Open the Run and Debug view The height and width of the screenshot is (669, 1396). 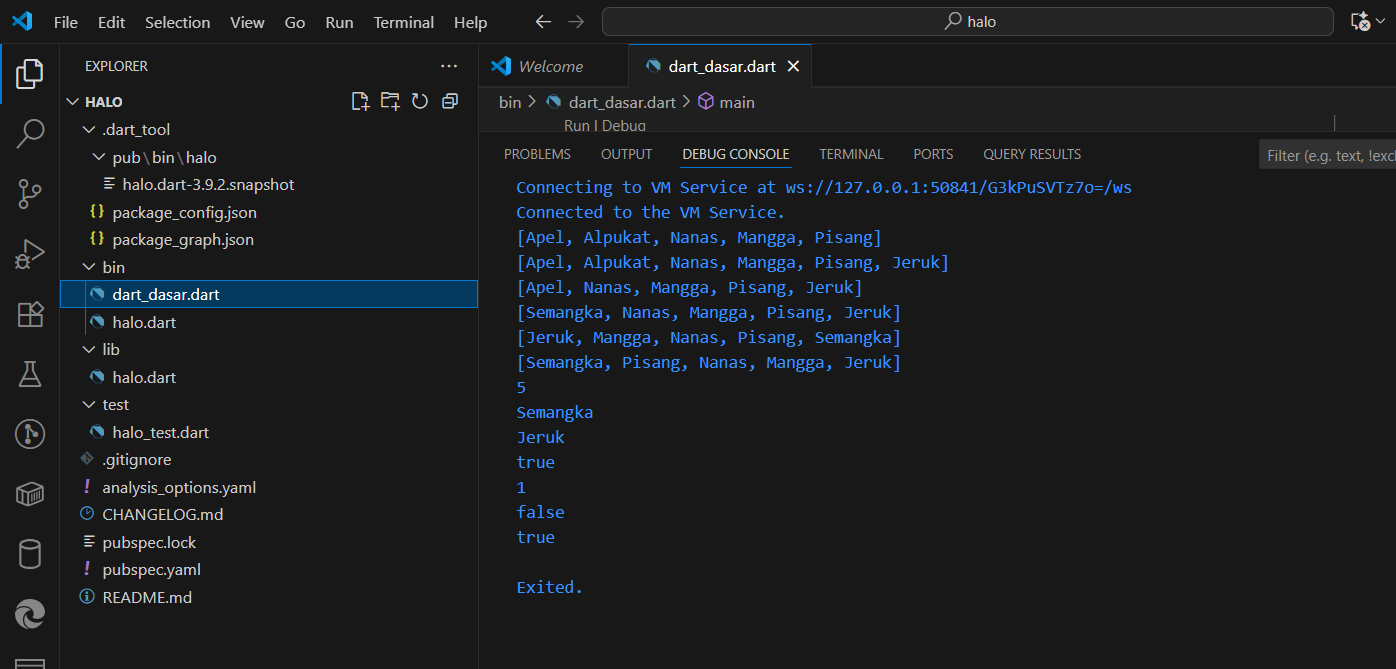(30, 254)
